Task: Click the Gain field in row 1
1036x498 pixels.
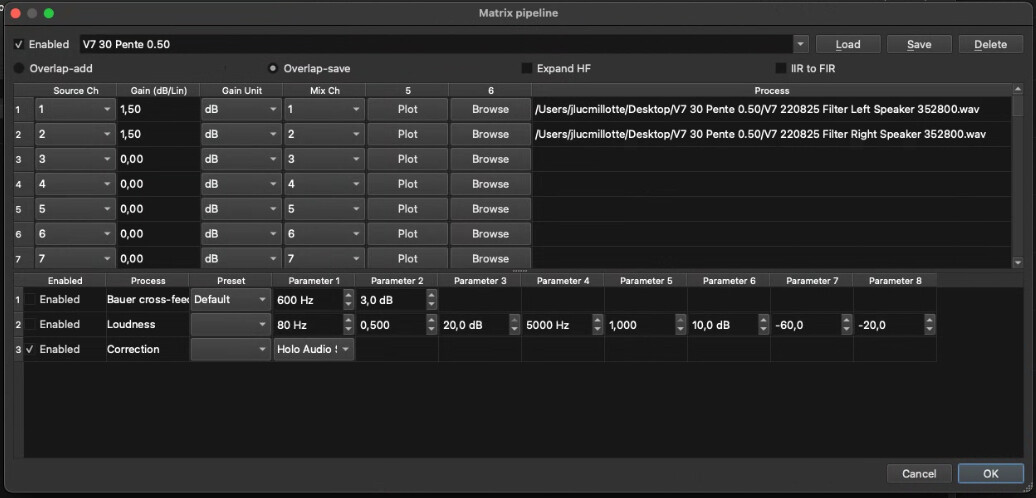Action: point(157,109)
